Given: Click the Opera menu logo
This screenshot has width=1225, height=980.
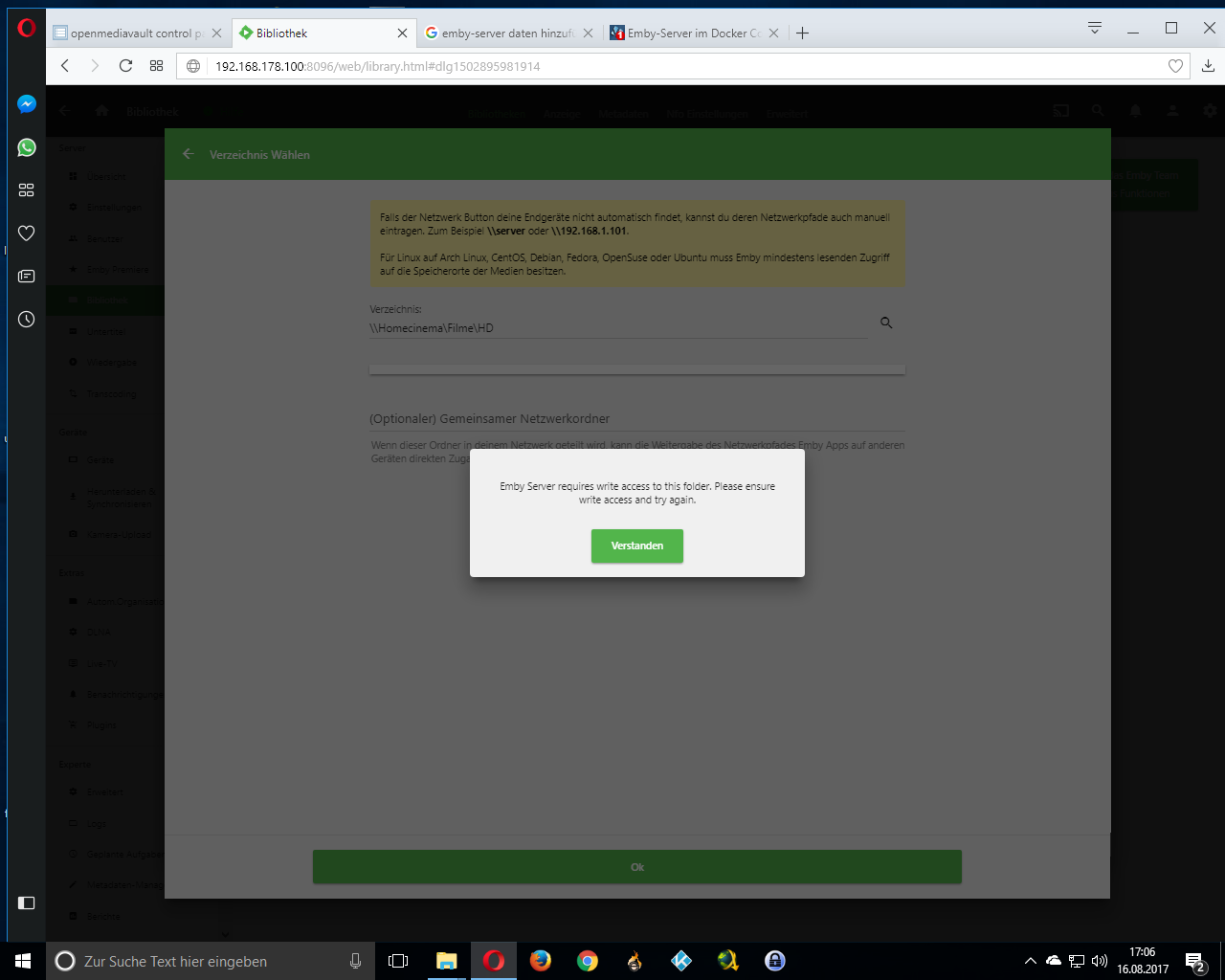Looking at the screenshot, I should point(27,28).
